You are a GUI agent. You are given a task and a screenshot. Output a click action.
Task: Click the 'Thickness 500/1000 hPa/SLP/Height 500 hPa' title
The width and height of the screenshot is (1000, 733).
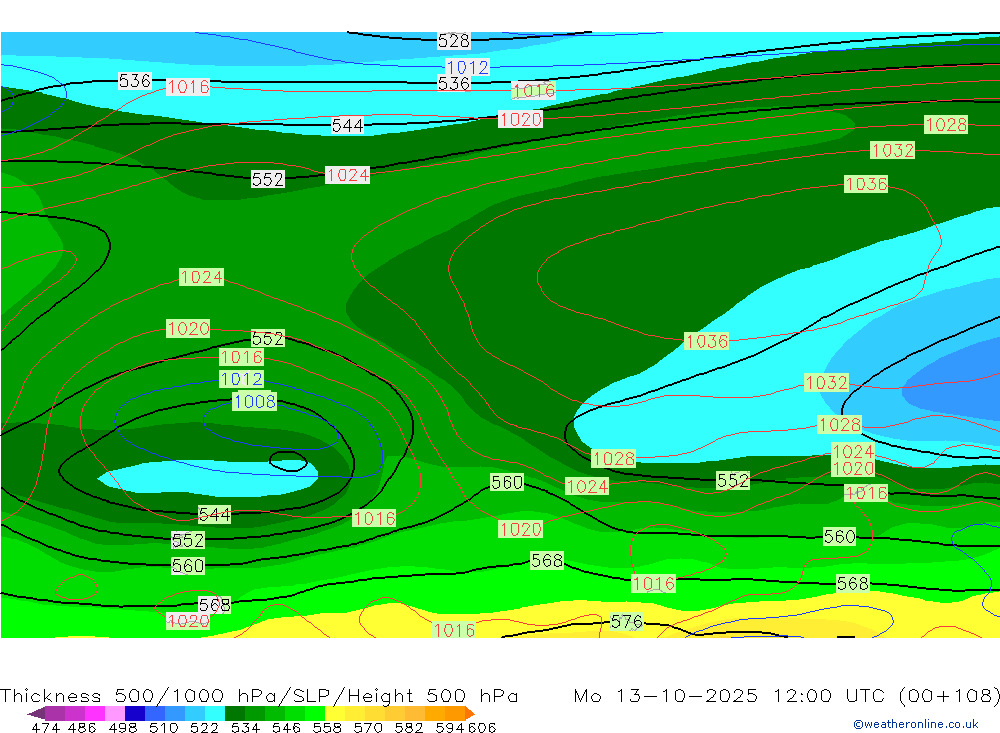coord(259,695)
